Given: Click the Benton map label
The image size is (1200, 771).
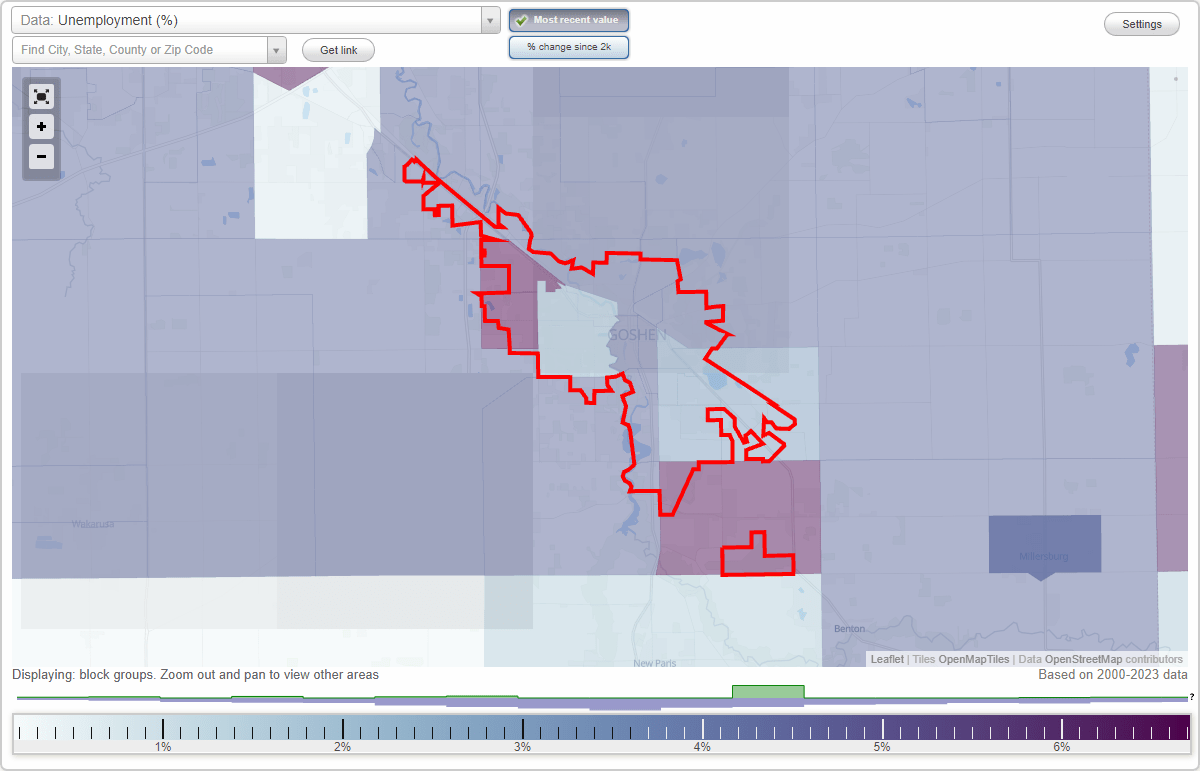Looking at the screenshot, I should (848, 628).
